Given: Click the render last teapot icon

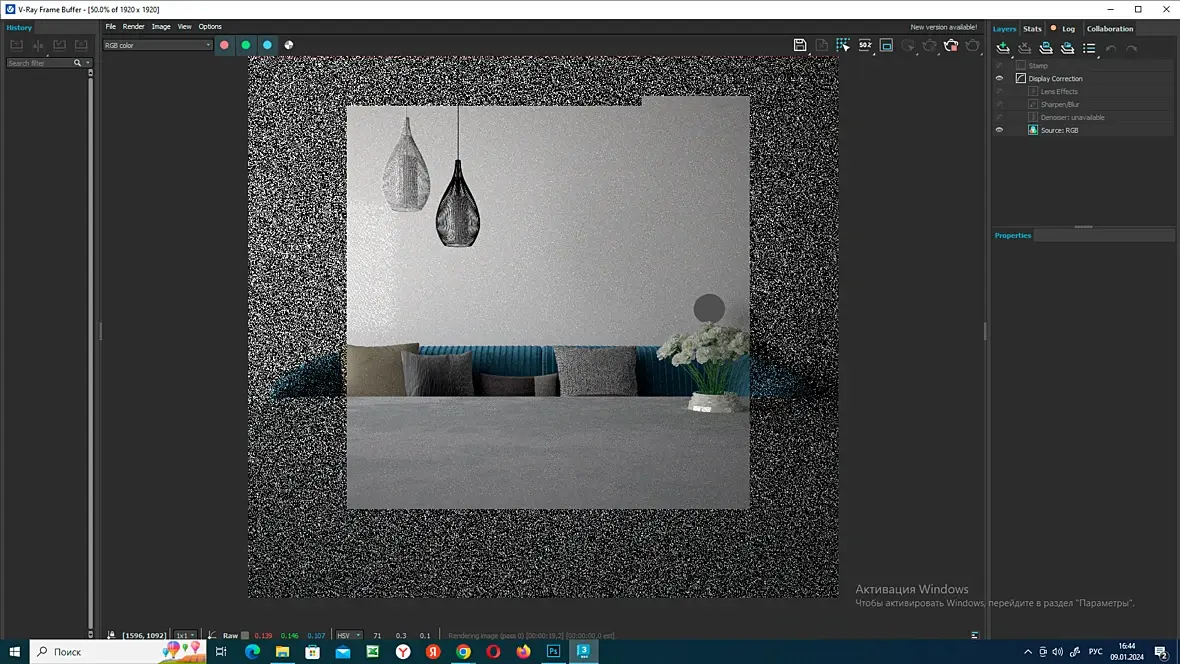Looking at the screenshot, I should [972, 45].
